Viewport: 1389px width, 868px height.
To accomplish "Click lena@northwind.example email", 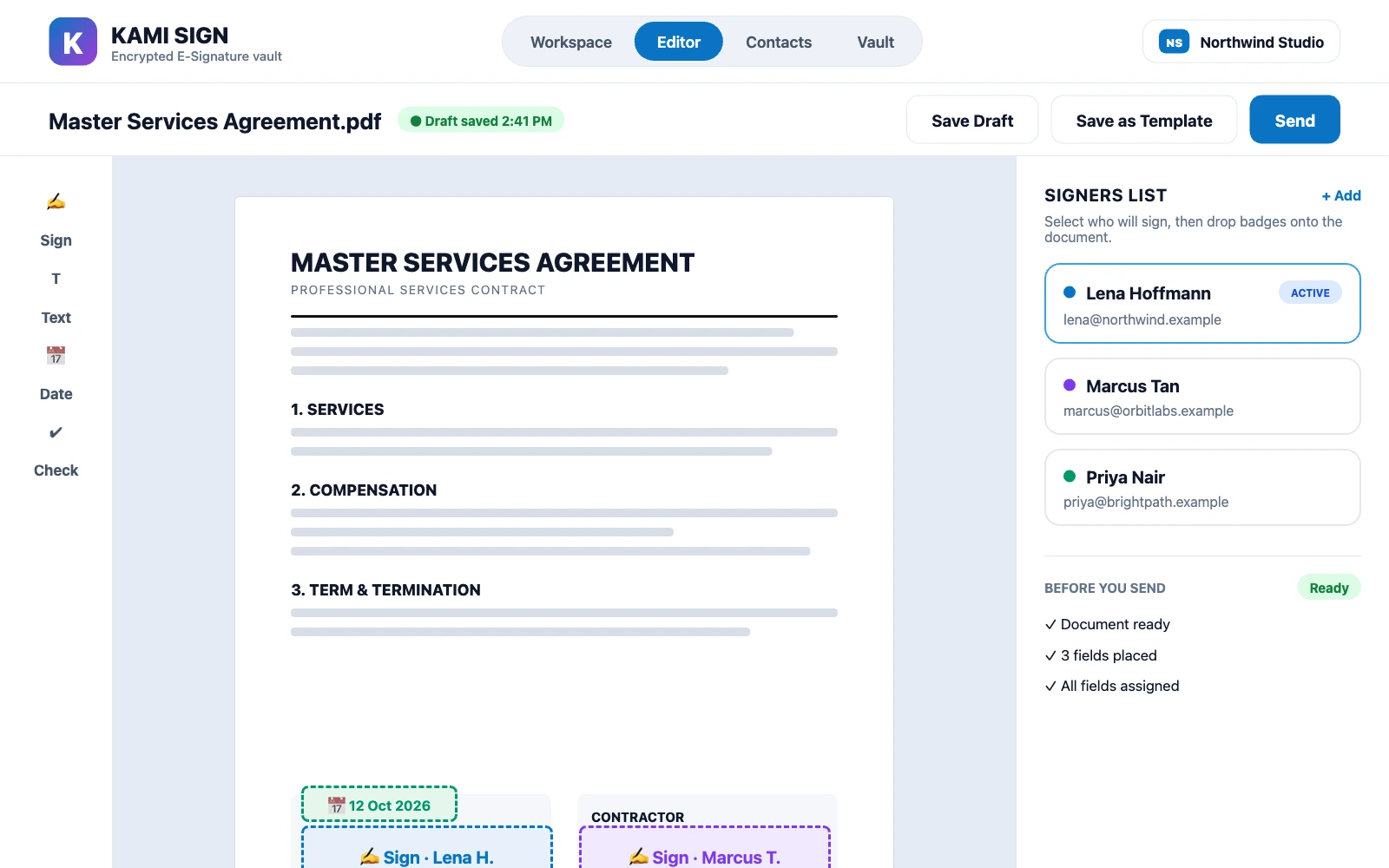I will click(x=1142, y=319).
